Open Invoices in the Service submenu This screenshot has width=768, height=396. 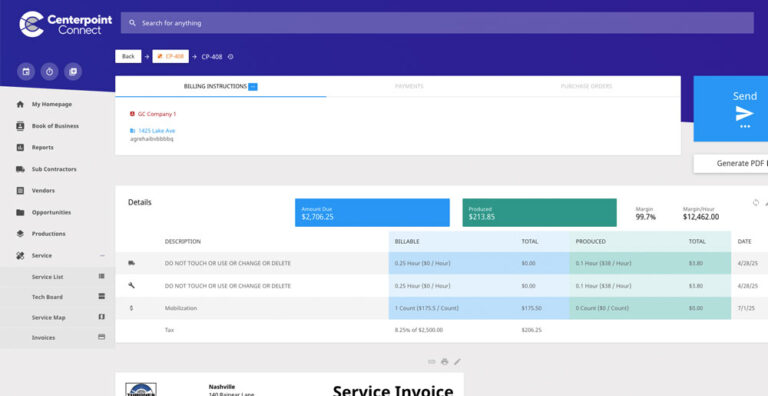(x=44, y=338)
